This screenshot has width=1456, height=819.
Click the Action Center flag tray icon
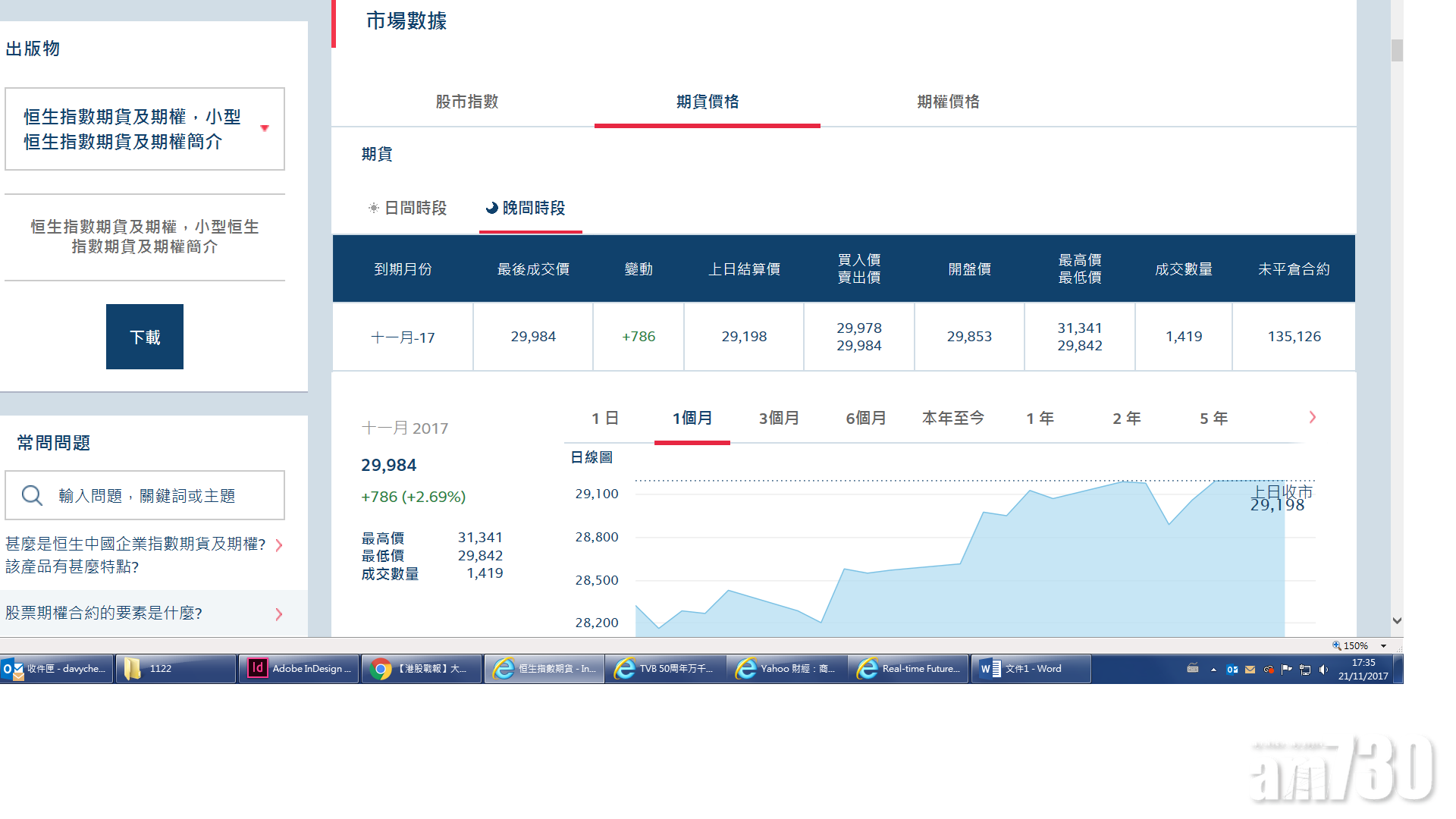1287,670
